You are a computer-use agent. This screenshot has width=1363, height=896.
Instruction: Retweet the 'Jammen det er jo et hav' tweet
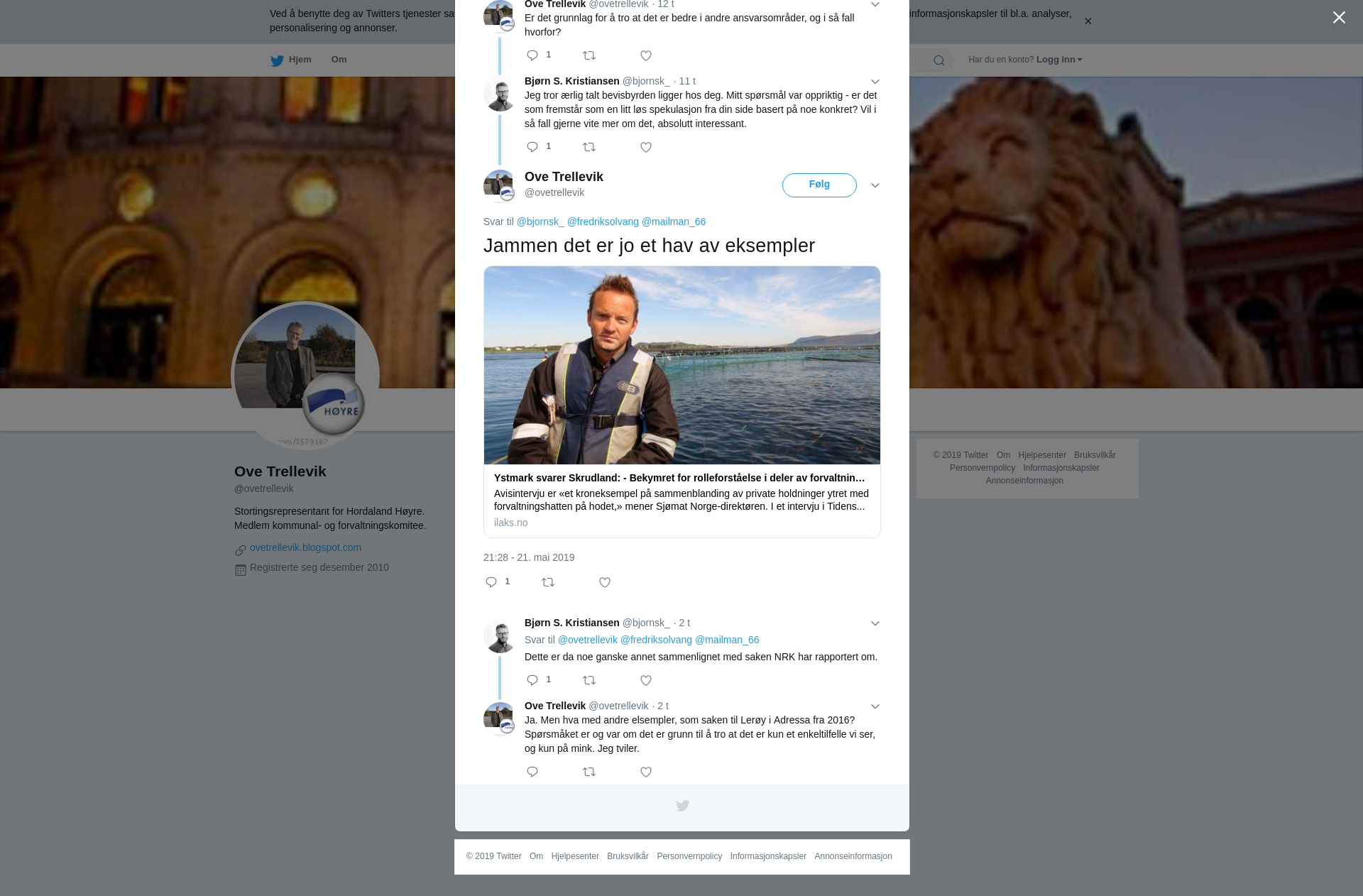point(548,582)
